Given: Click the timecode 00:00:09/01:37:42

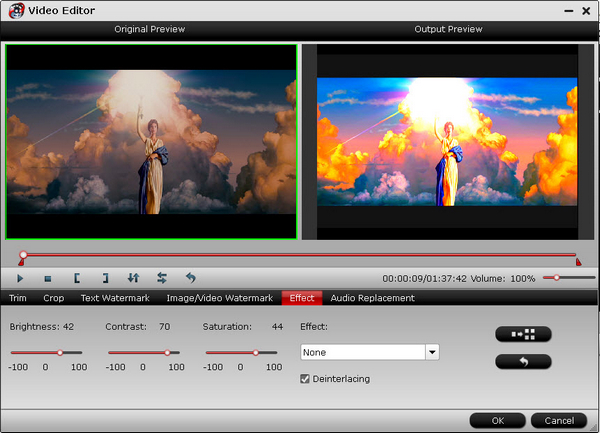Looking at the screenshot, I should (x=424, y=278).
